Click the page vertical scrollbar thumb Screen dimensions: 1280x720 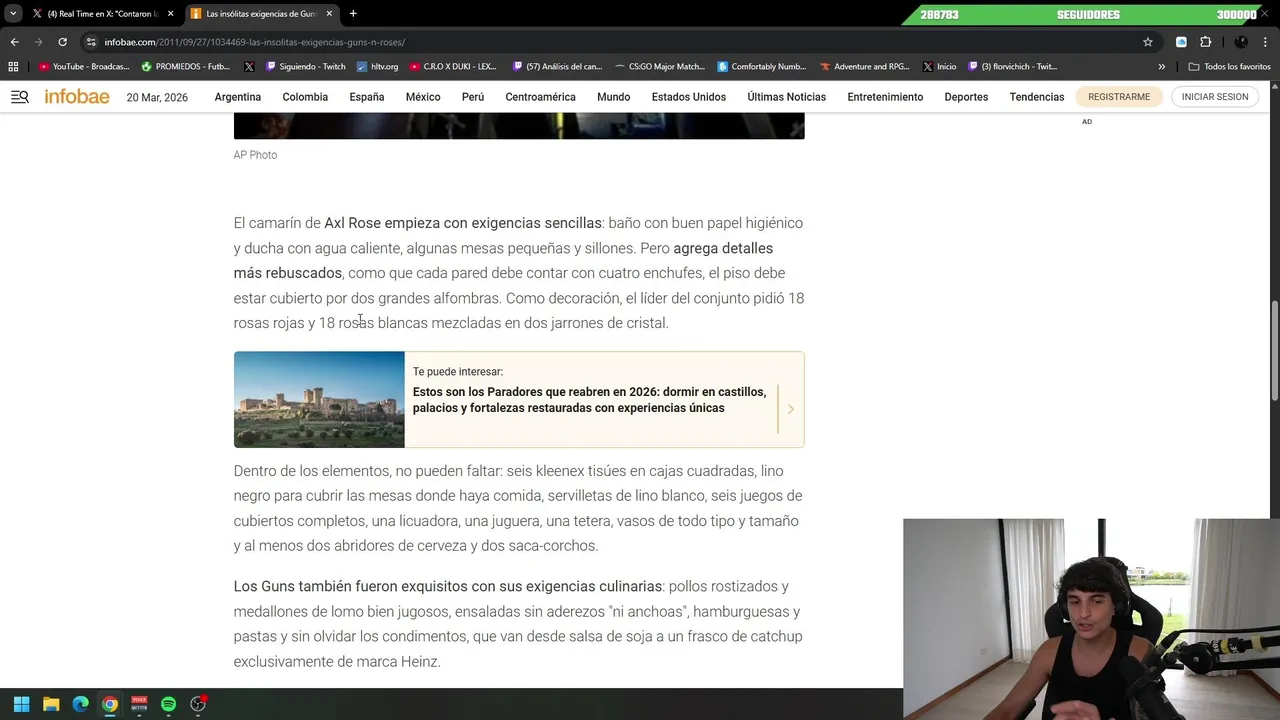1274,350
